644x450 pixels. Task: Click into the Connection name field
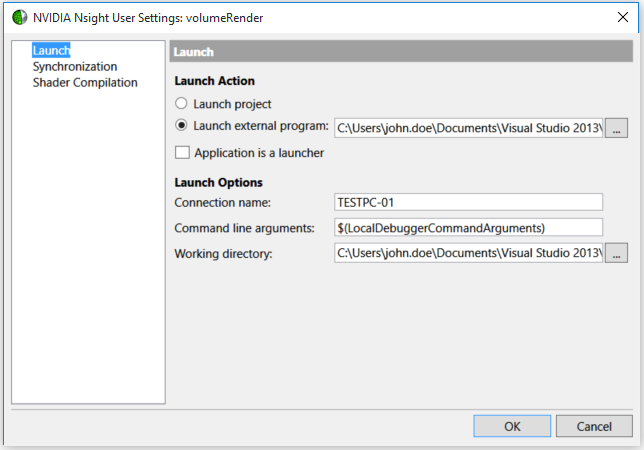[468, 202]
